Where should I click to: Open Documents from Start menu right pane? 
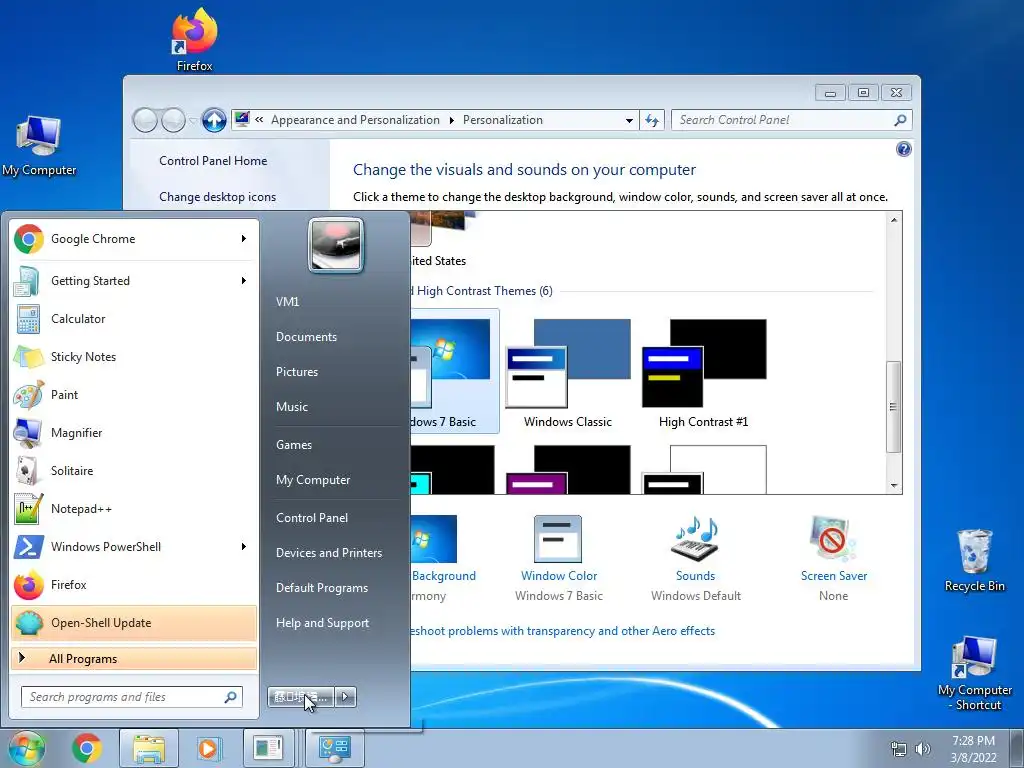coord(306,337)
